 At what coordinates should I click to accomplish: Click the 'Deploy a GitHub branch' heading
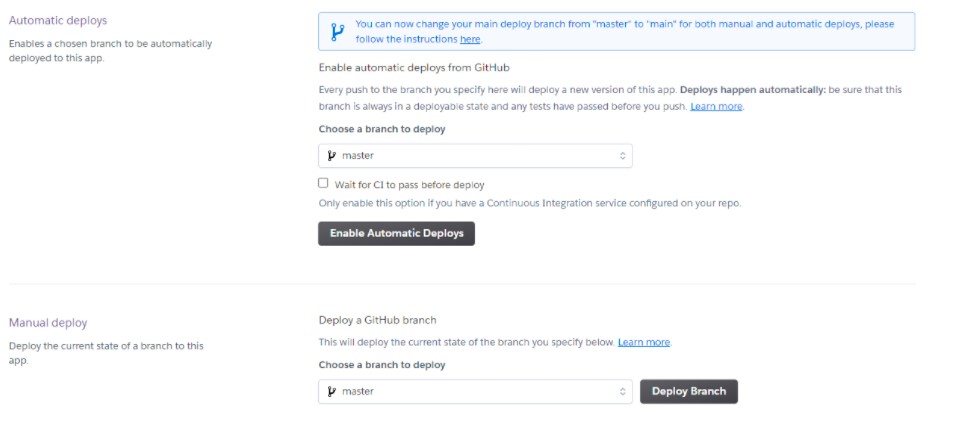[x=378, y=320]
